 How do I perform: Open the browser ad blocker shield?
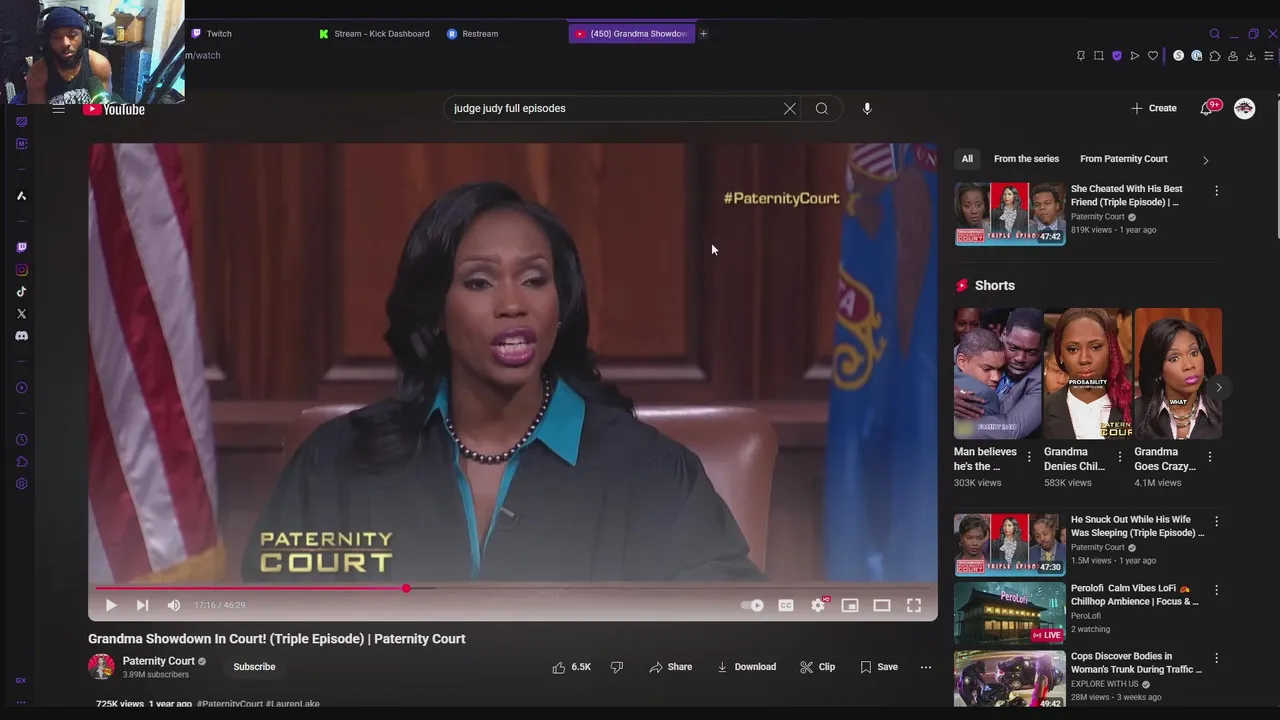[1117, 56]
